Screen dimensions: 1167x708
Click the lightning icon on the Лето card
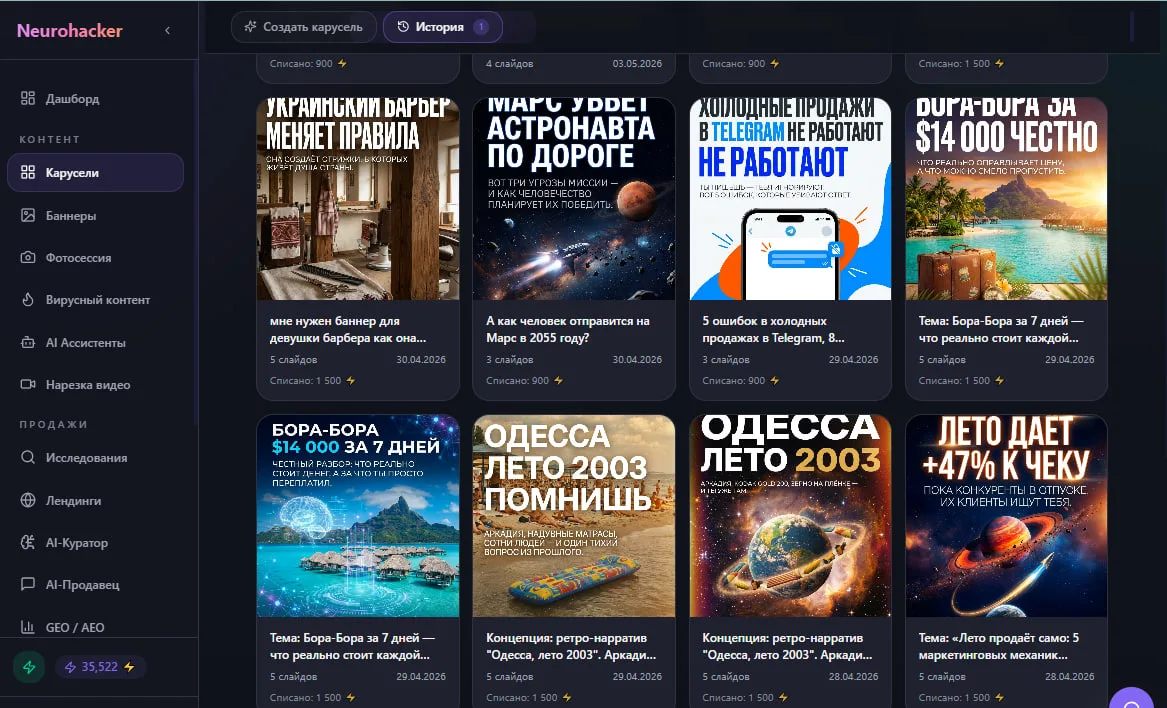pyautogui.click(x=1000, y=698)
